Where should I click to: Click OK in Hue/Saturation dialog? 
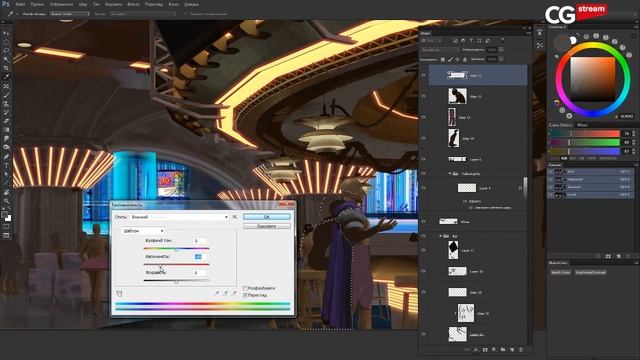coord(267,217)
